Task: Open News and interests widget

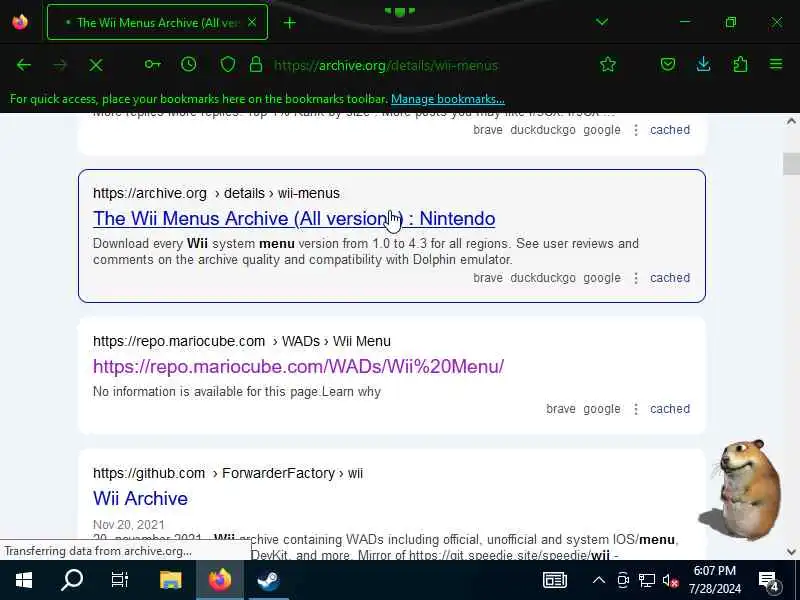Action: (555, 580)
